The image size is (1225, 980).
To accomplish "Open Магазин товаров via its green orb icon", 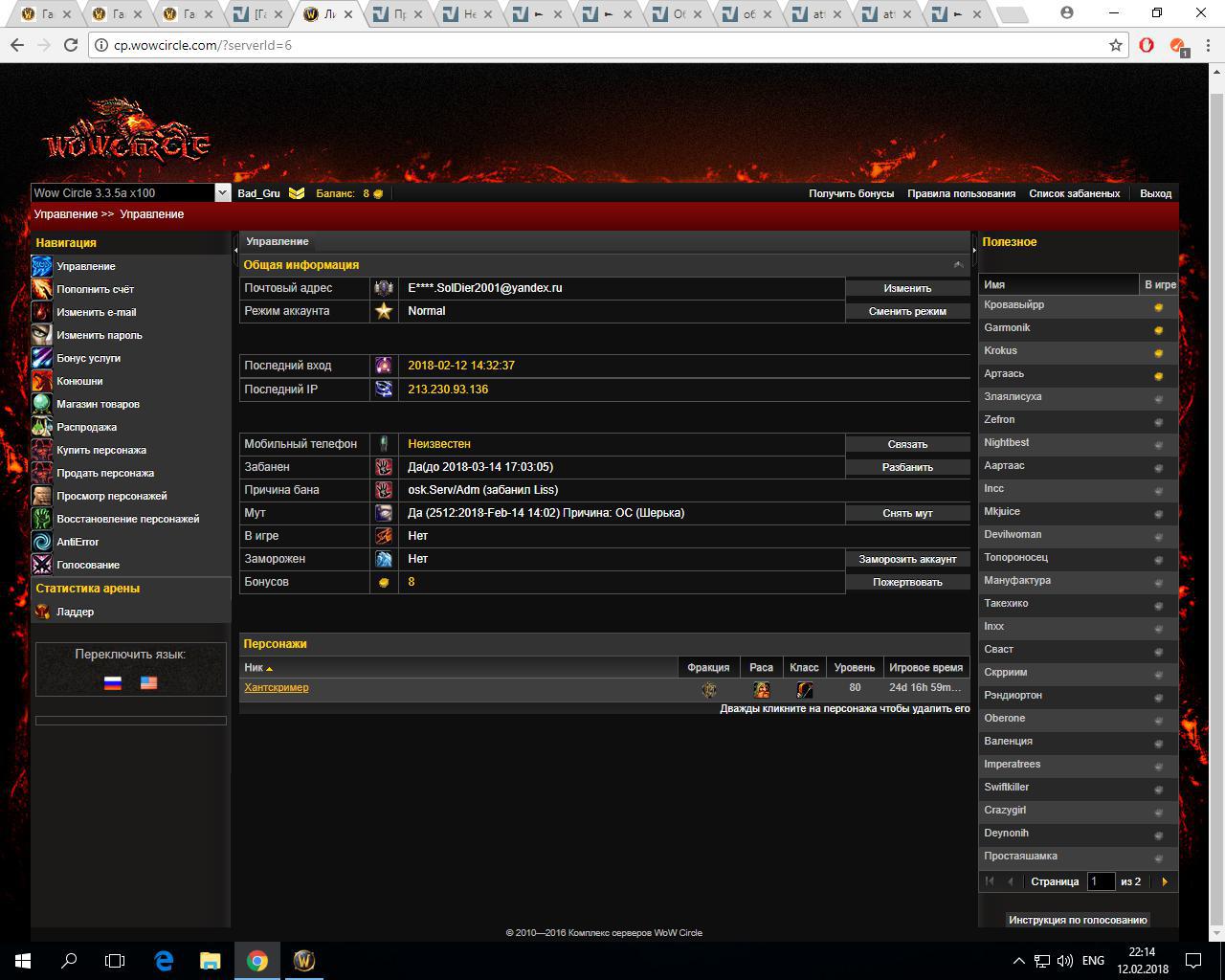I will pyautogui.click(x=42, y=404).
